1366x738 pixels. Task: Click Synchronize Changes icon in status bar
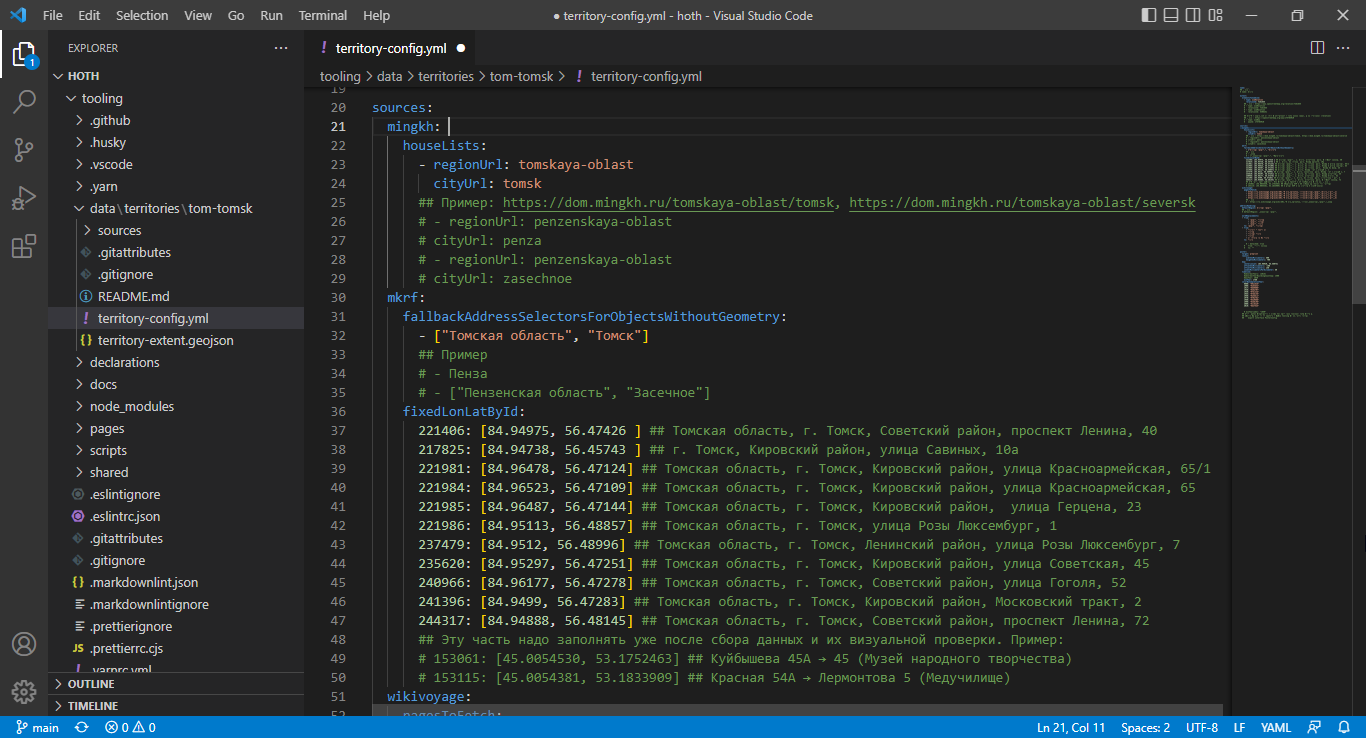coord(82,728)
